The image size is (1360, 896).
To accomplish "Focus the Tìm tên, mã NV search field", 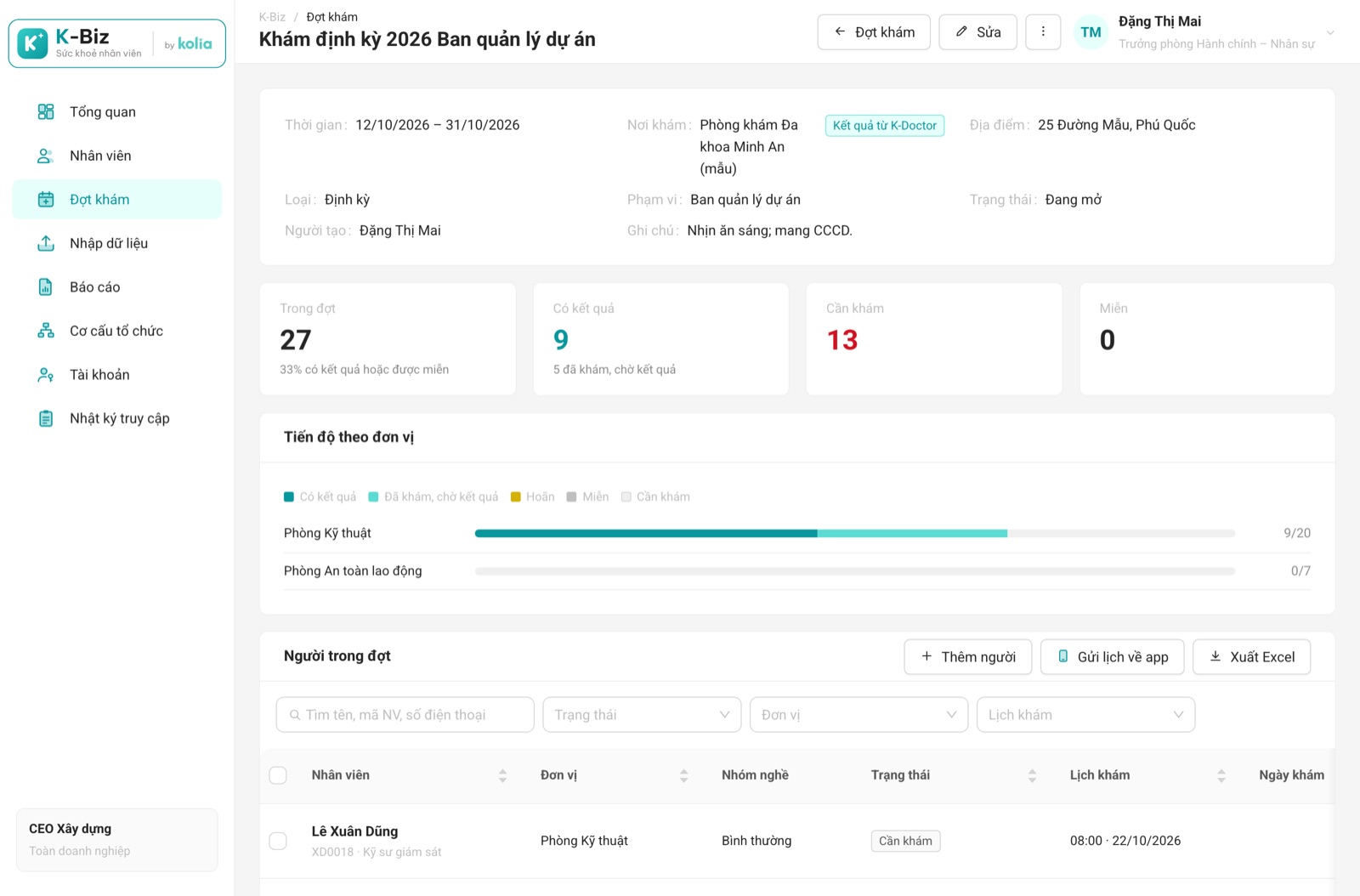I will 405,715.
